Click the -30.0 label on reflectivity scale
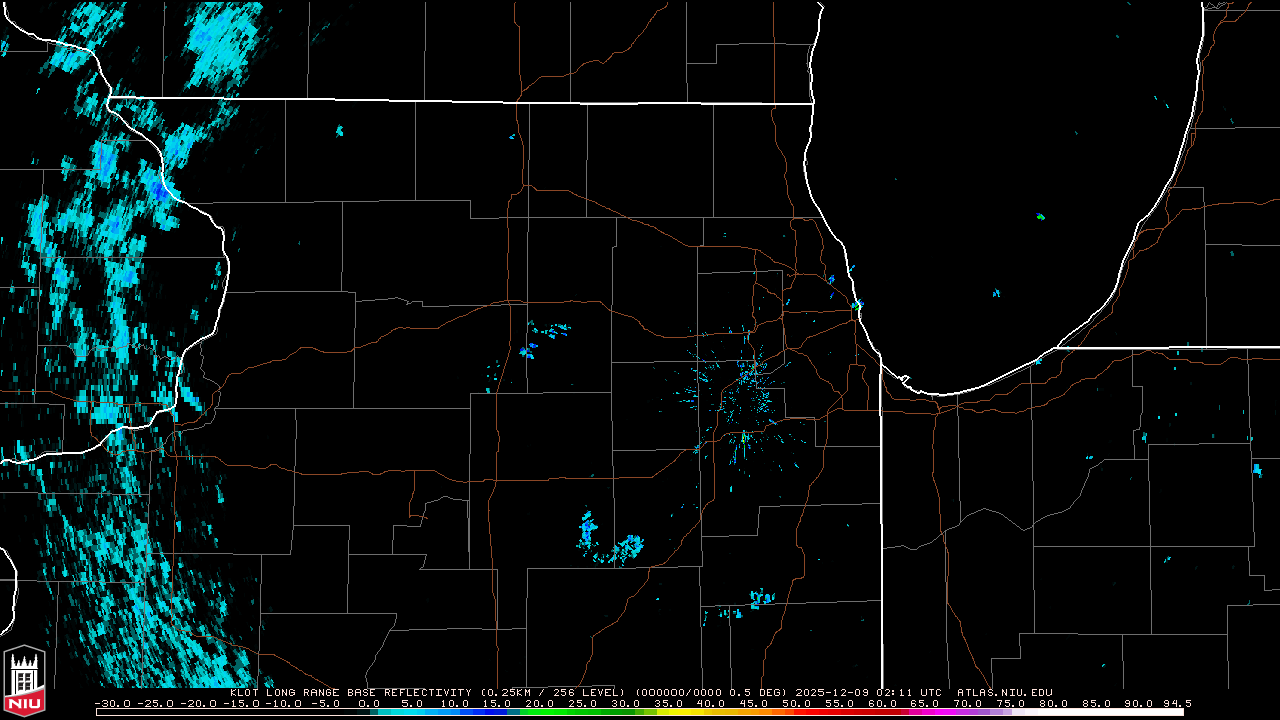 click(111, 703)
